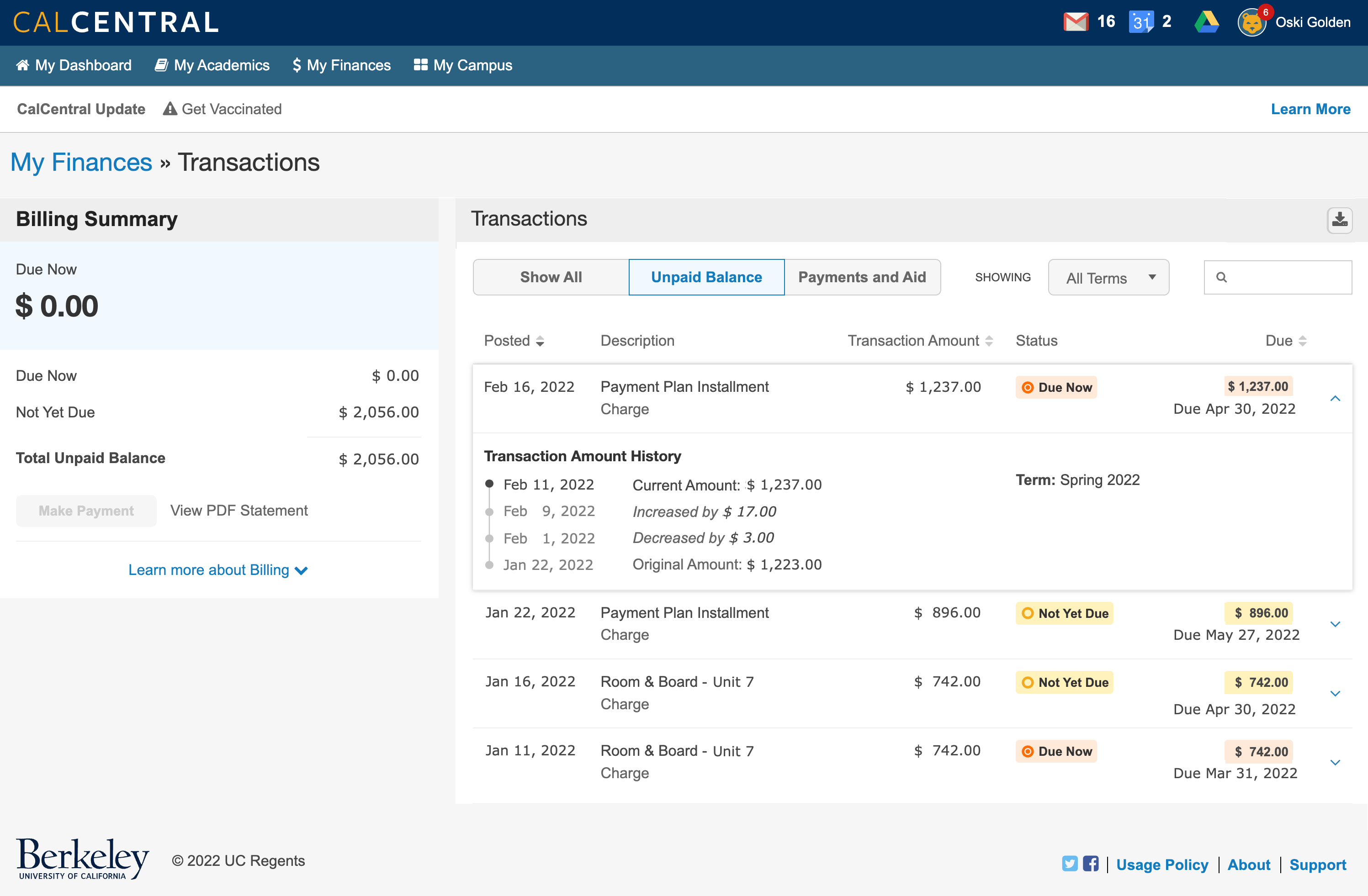Screen dimensions: 1368x896
Task: Open the Google Calendar icon
Action: click(1141, 22)
